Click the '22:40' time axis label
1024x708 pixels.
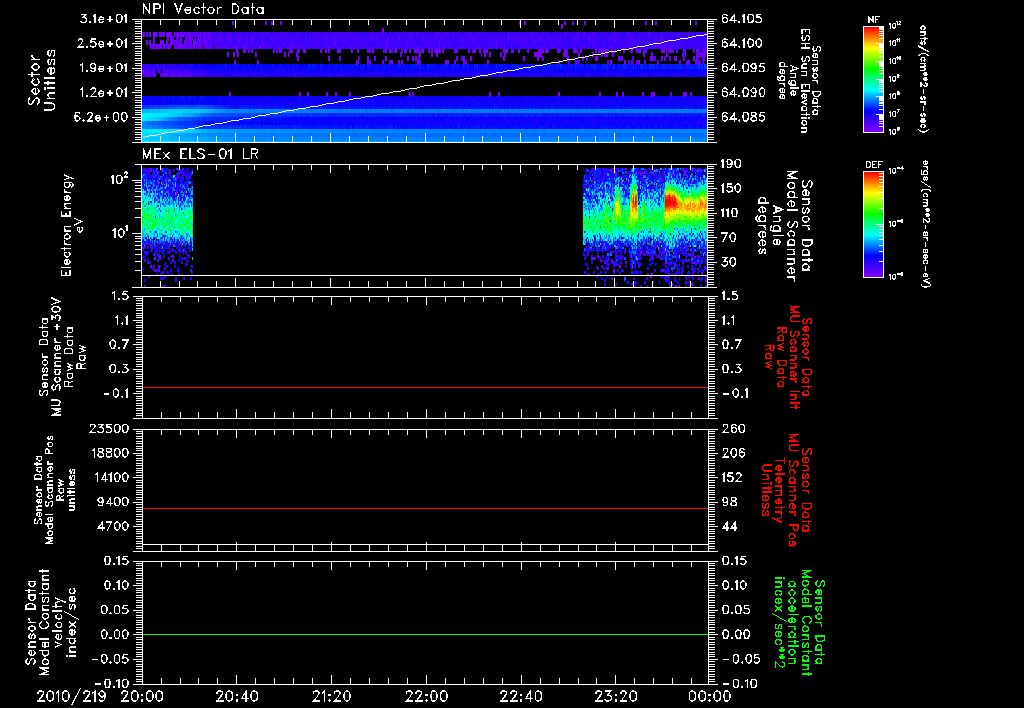point(520,696)
